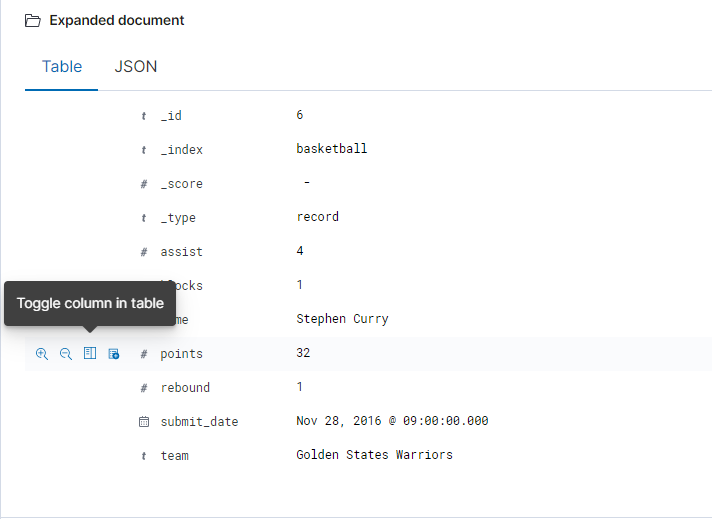The width and height of the screenshot is (712, 519).
Task: Select the _index field name
Action: pyautogui.click(x=182, y=150)
